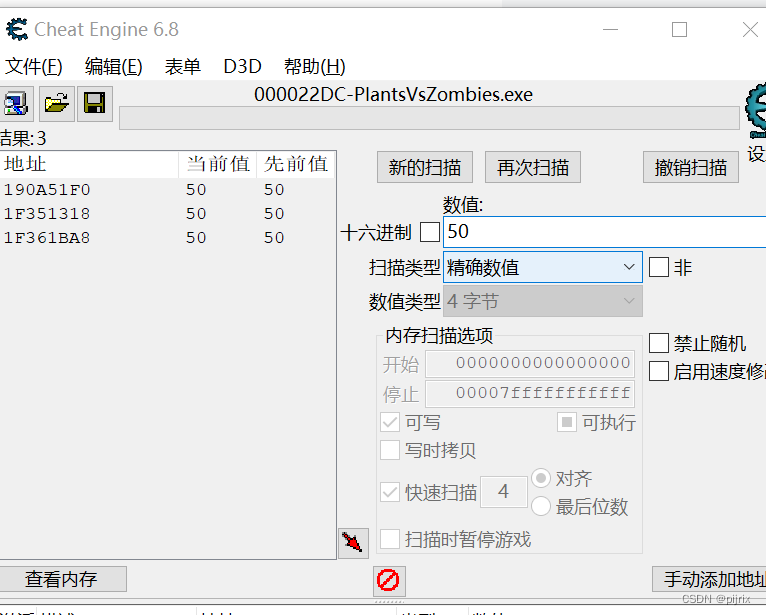Click the 快速扫描 alignment field showing 4
This screenshot has width=766, height=615.
pos(504,492)
